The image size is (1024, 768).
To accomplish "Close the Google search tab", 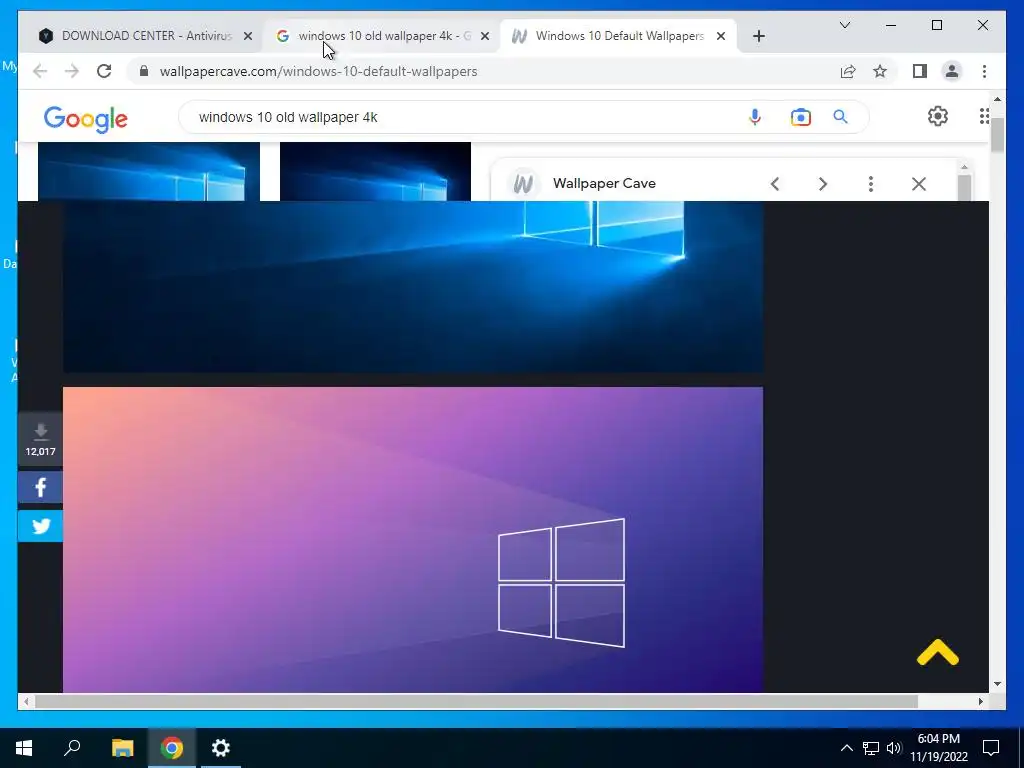I will (x=485, y=37).
